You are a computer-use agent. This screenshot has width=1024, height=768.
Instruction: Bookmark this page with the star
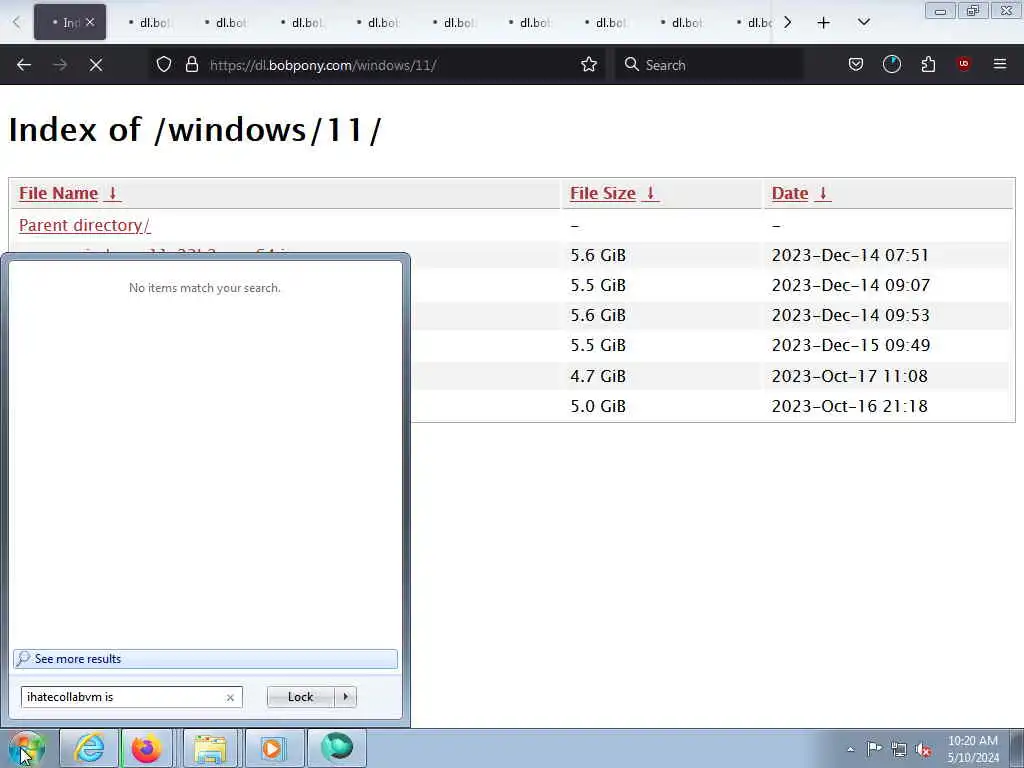click(588, 64)
